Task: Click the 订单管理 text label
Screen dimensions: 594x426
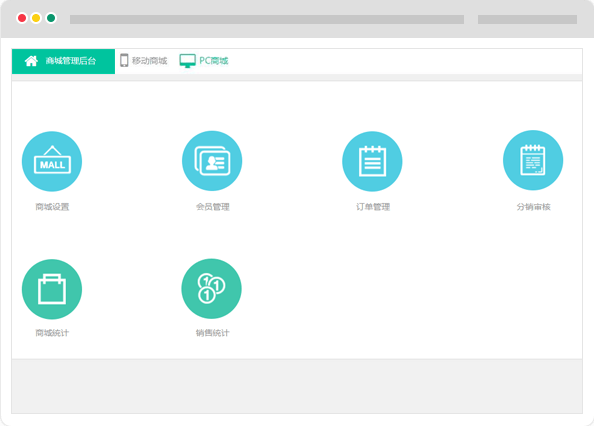Action: [x=373, y=207]
